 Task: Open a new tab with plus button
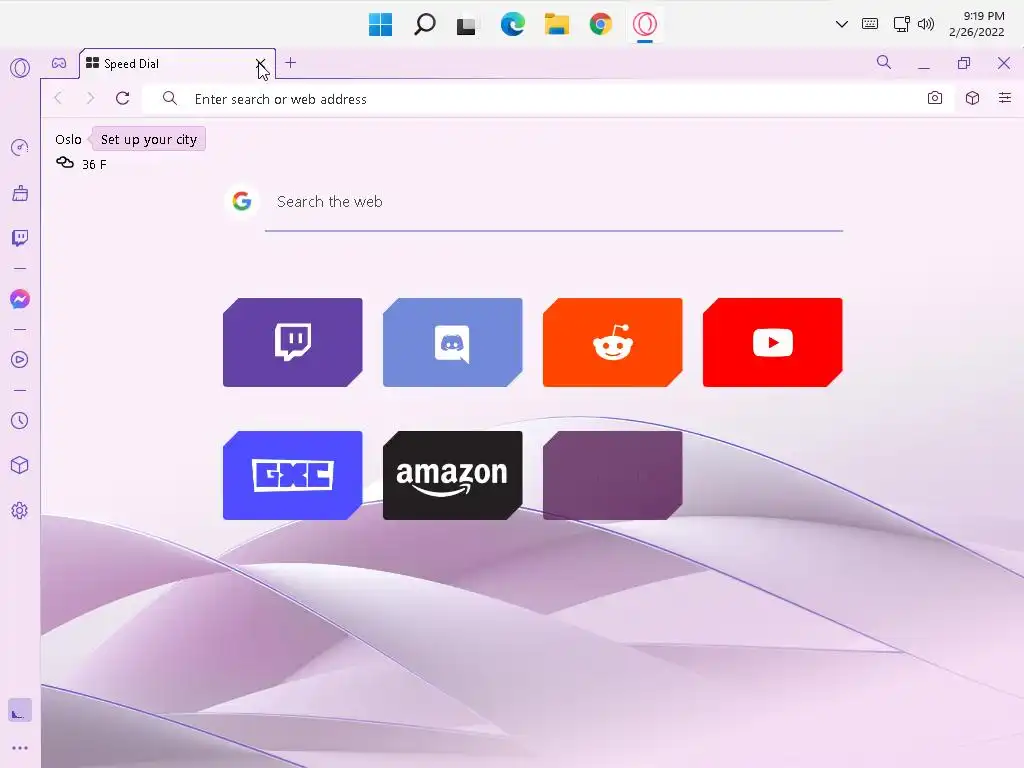click(291, 63)
